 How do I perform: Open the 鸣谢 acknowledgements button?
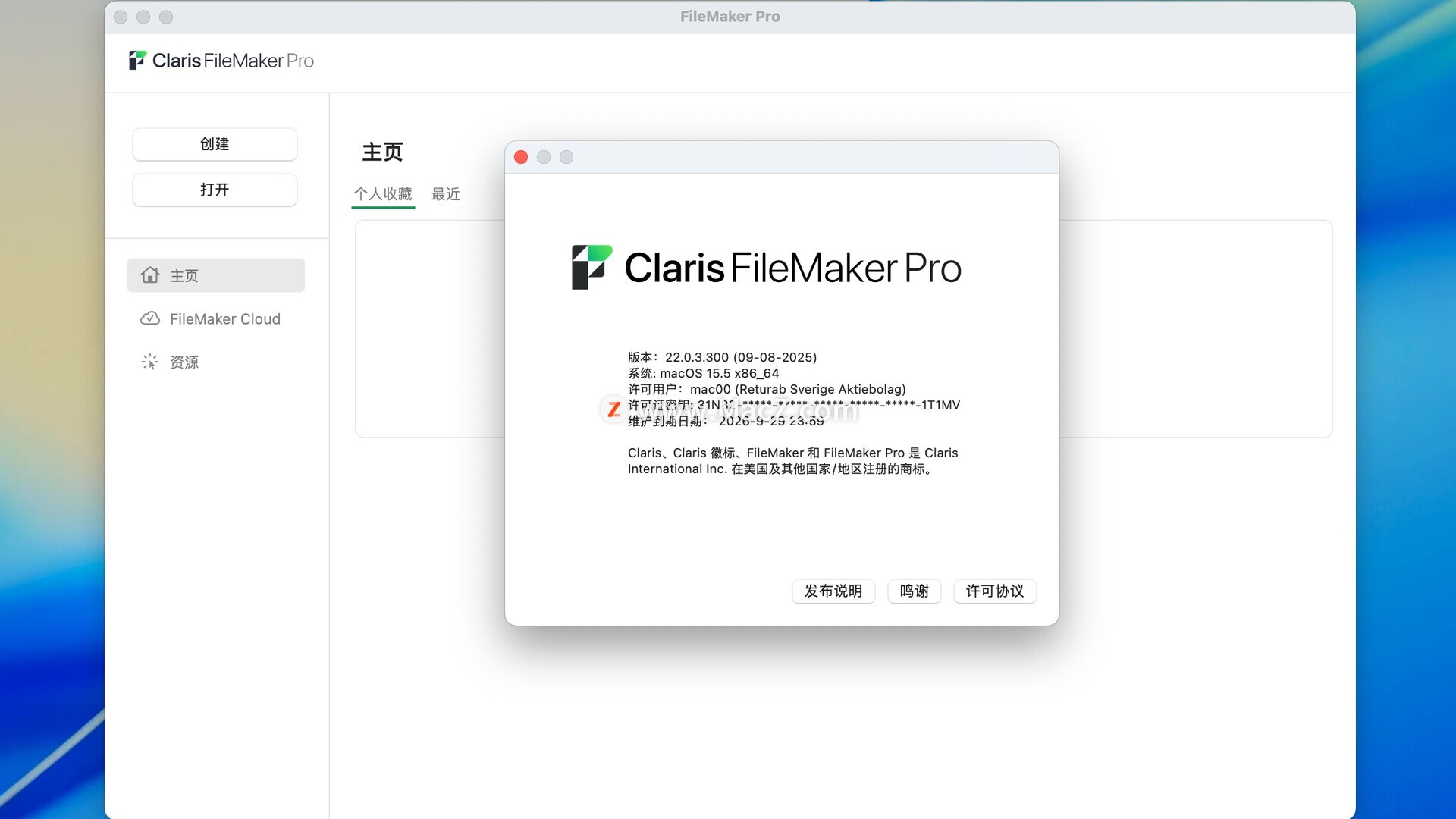pos(914,591)
